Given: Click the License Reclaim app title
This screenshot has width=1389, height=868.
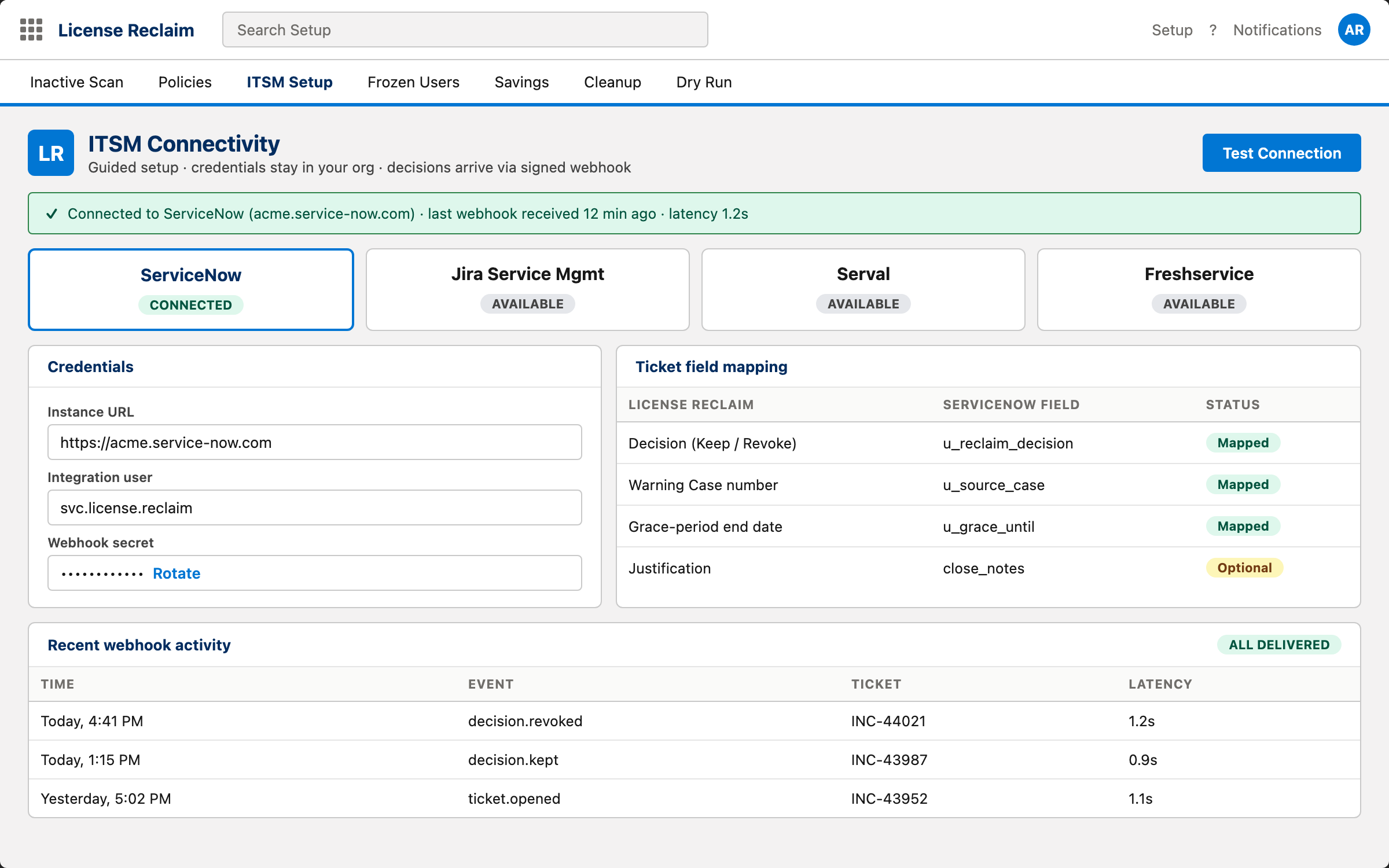Looking at the screenshot, I should pyautogui.click(x=126, y=30).
